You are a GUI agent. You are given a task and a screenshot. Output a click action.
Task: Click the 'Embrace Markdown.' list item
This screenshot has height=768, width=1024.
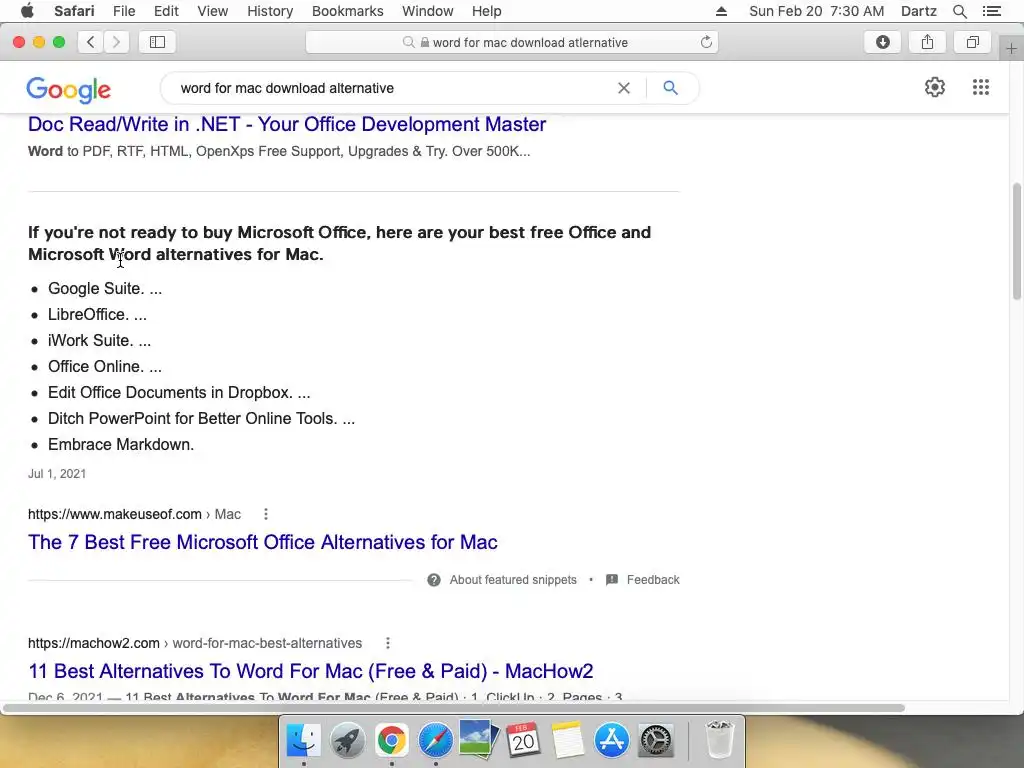click(121, 445)
